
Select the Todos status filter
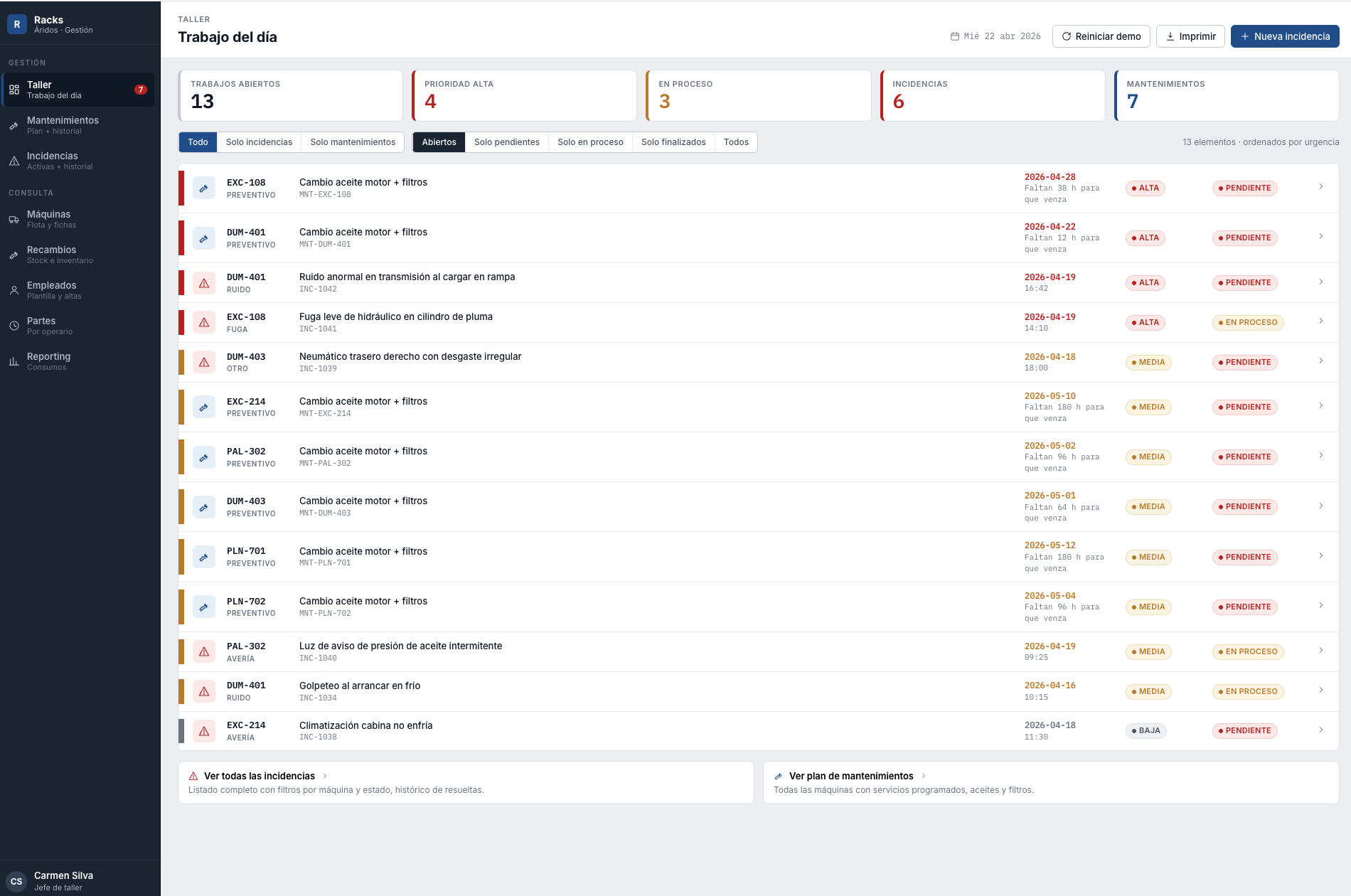click(736, 142)
